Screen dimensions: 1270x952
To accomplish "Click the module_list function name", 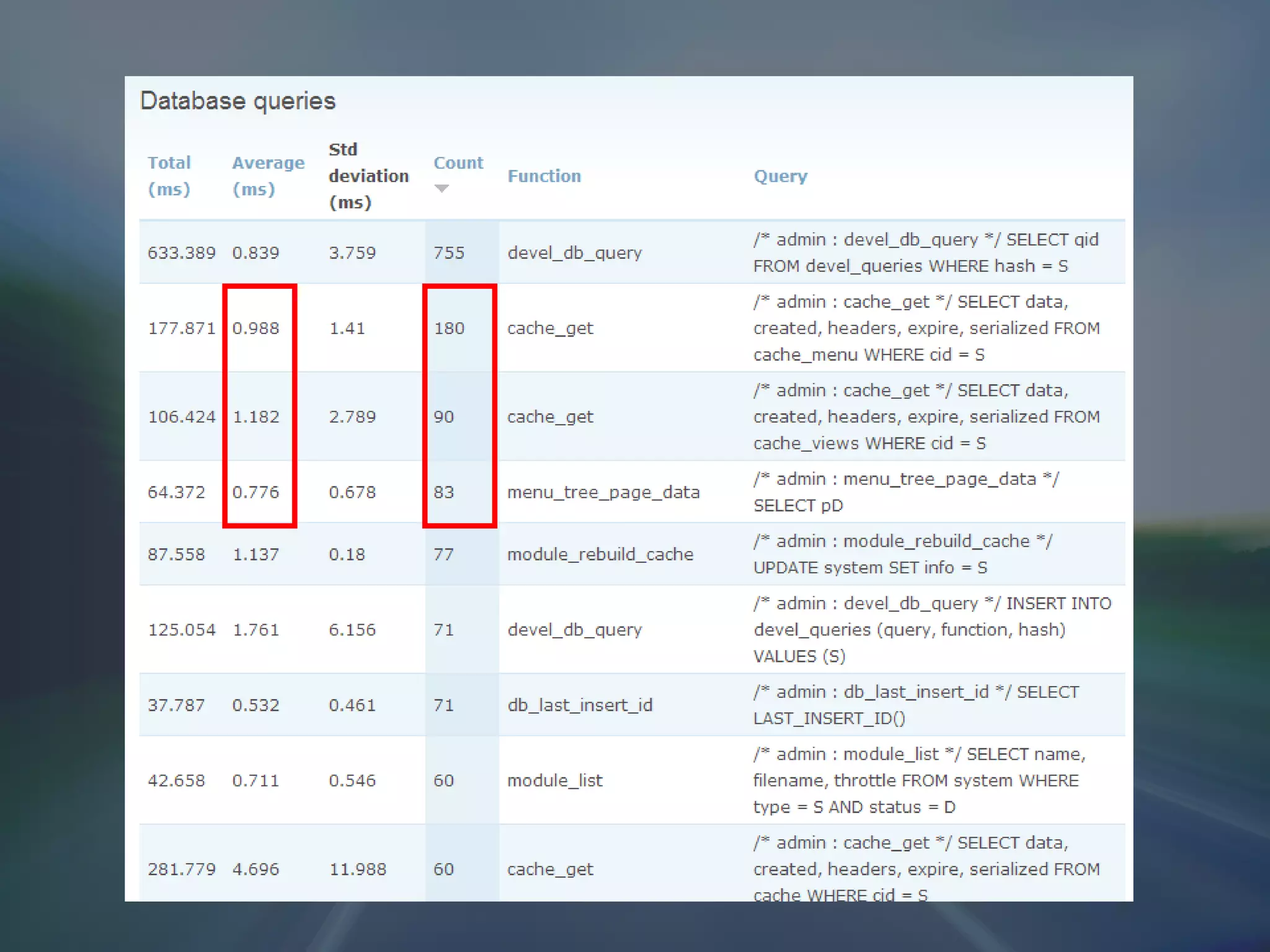I will 554,780.
